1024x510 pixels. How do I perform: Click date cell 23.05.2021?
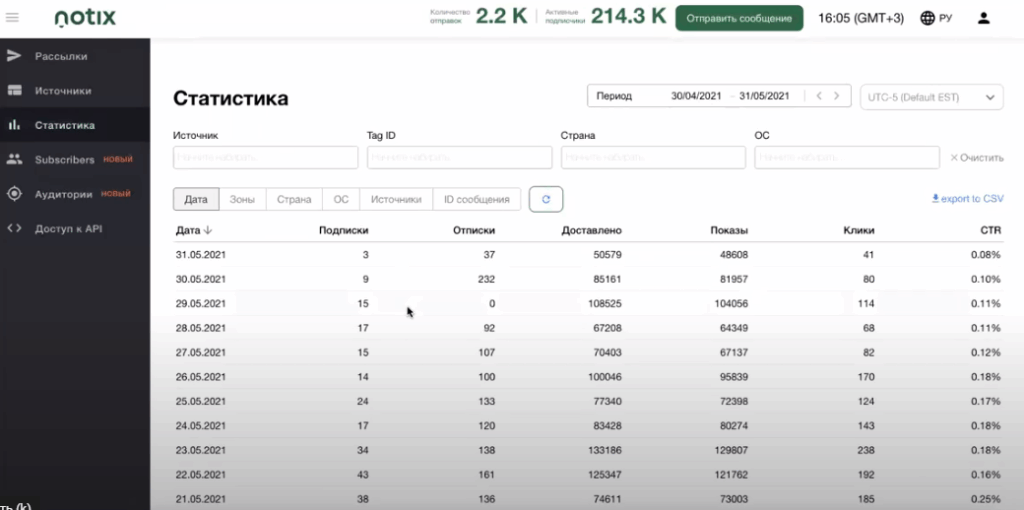(200, 450)
